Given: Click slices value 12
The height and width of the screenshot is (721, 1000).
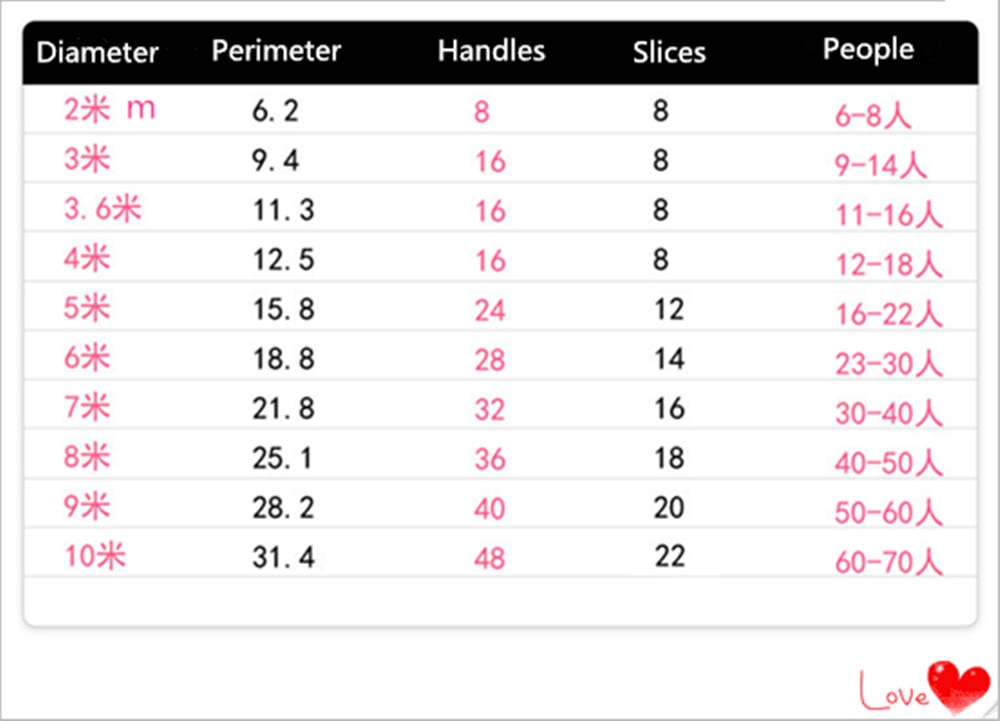Looking at the screenshot, I should coord(670,309).
